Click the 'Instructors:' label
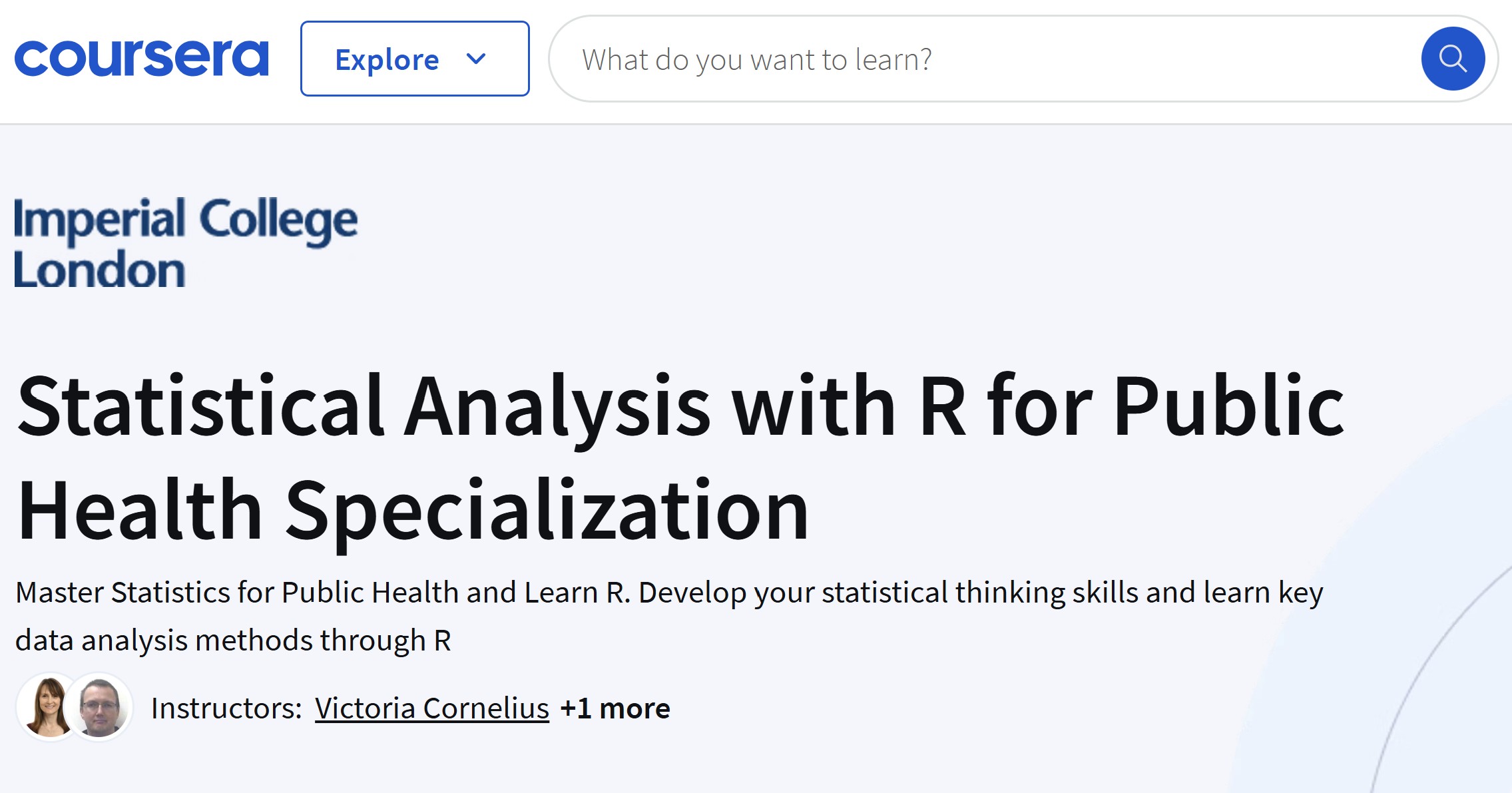 [x=227, y=708]
